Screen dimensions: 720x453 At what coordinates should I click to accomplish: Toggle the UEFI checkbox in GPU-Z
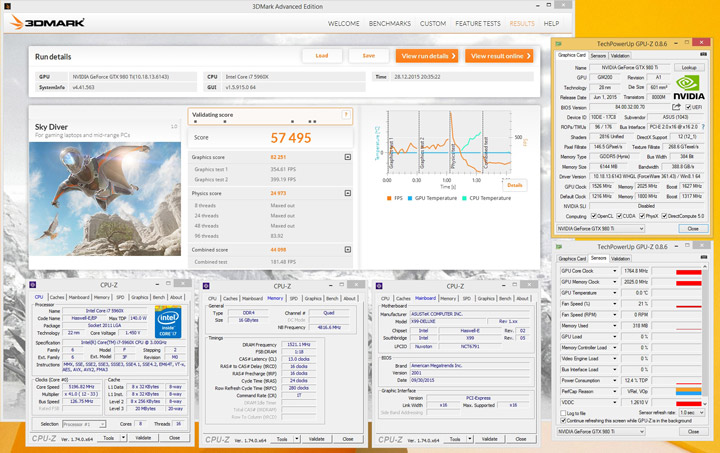coord(688,107)
